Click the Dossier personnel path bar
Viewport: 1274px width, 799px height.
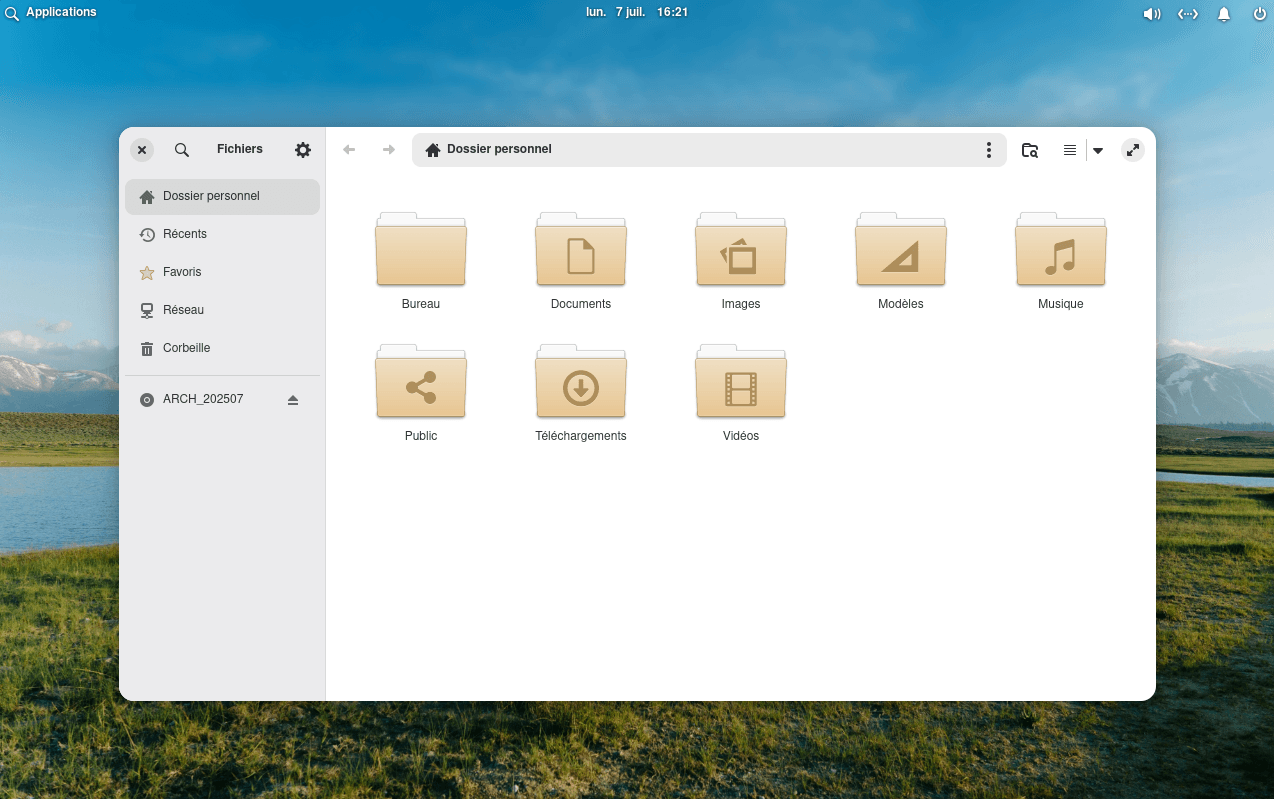click(x=709, y=150)
